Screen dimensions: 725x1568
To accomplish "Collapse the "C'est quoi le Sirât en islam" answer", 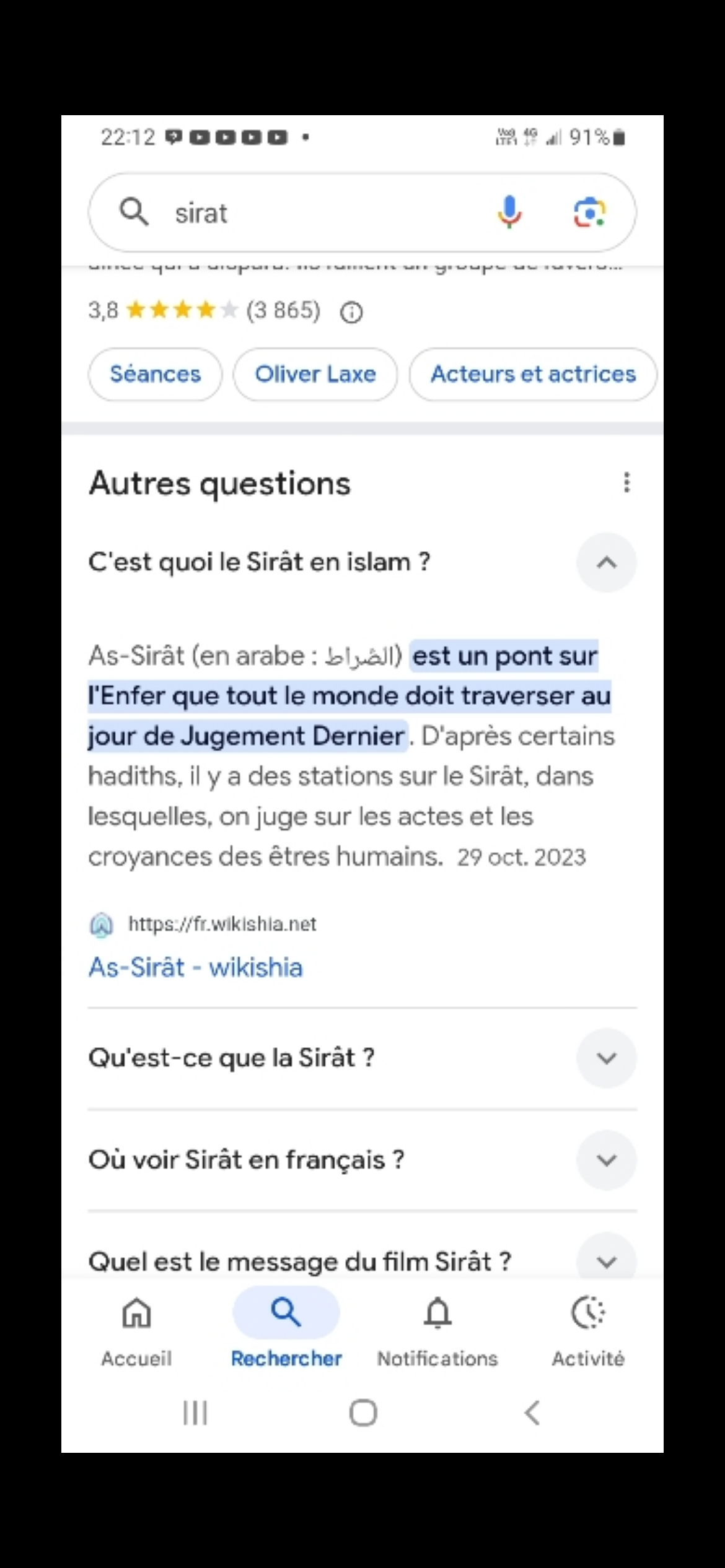I will tap(606, 562).
